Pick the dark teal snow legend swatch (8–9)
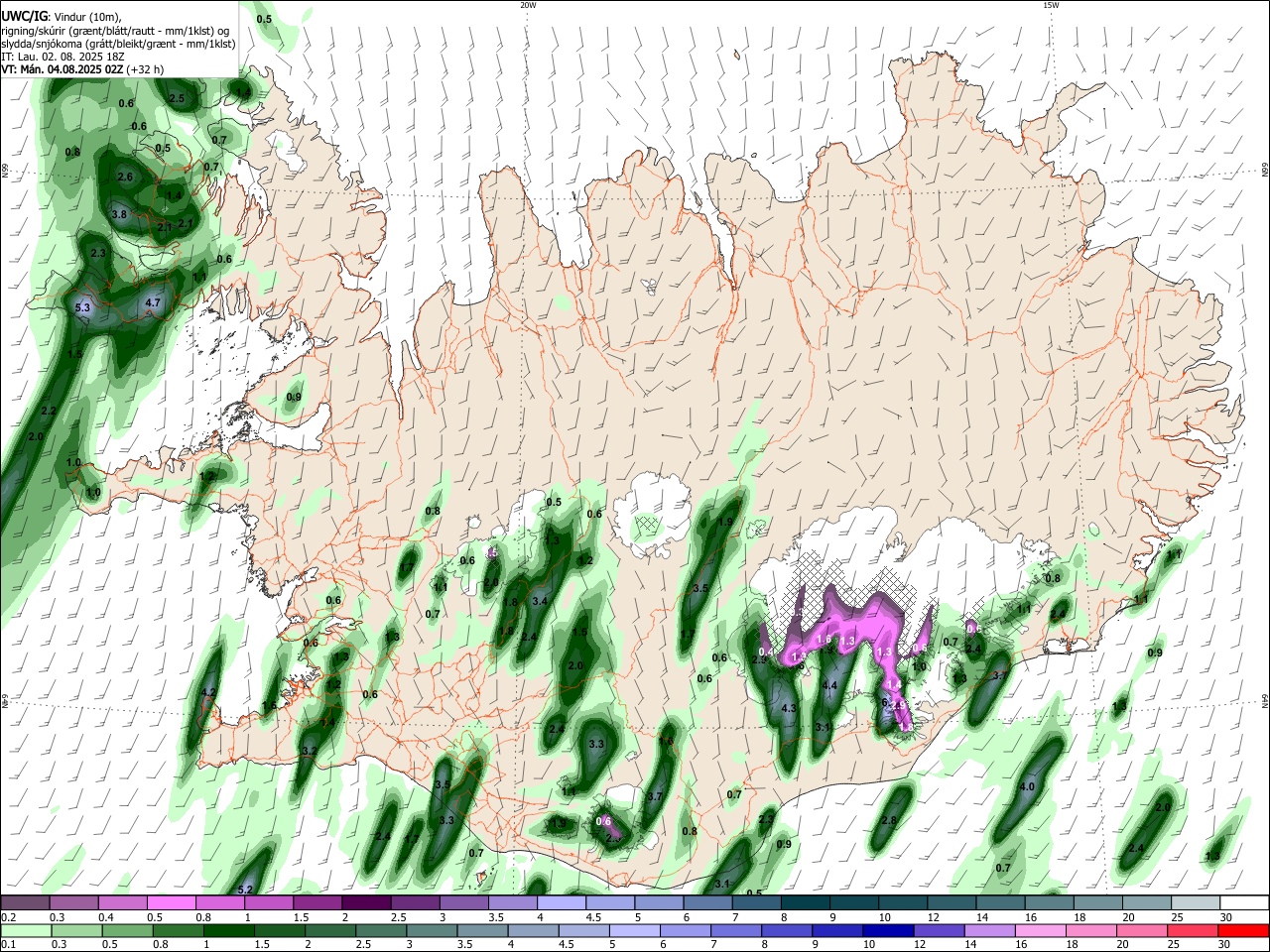This screenshot has height=952, width=1270. point(806,903)
